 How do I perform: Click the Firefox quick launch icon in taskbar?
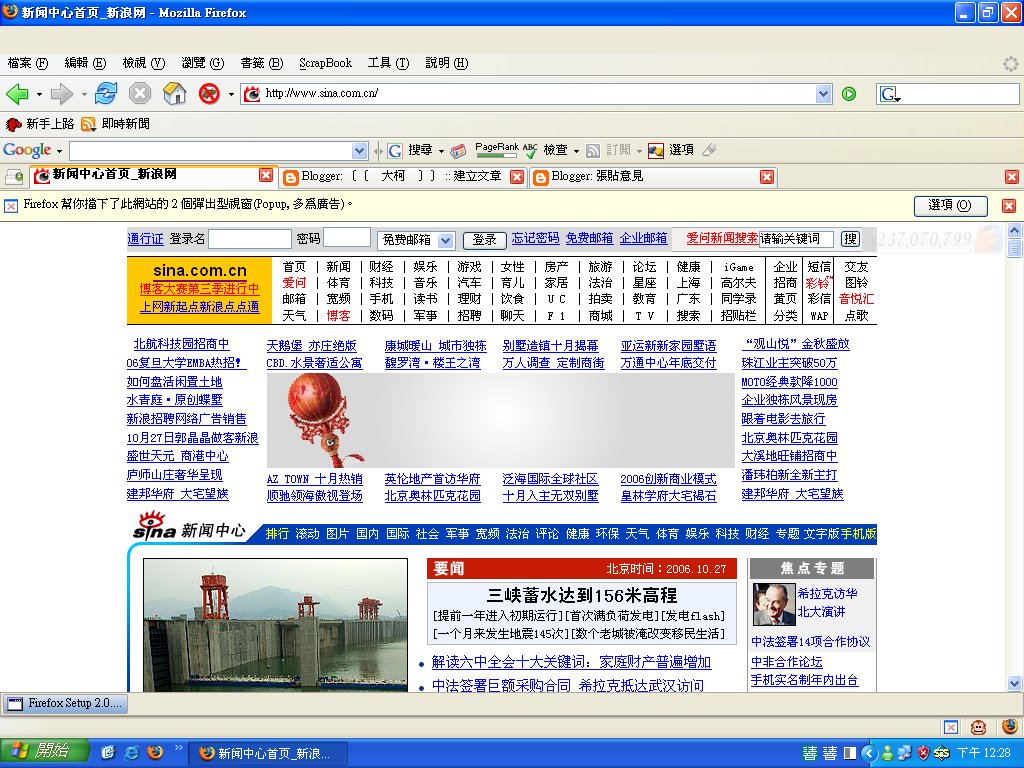(x=155, y=753)
